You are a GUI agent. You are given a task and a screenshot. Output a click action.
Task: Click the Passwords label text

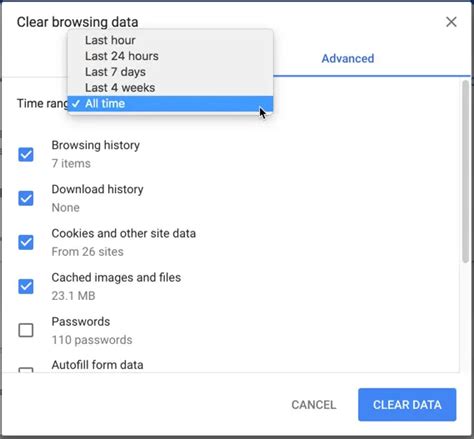81,322
